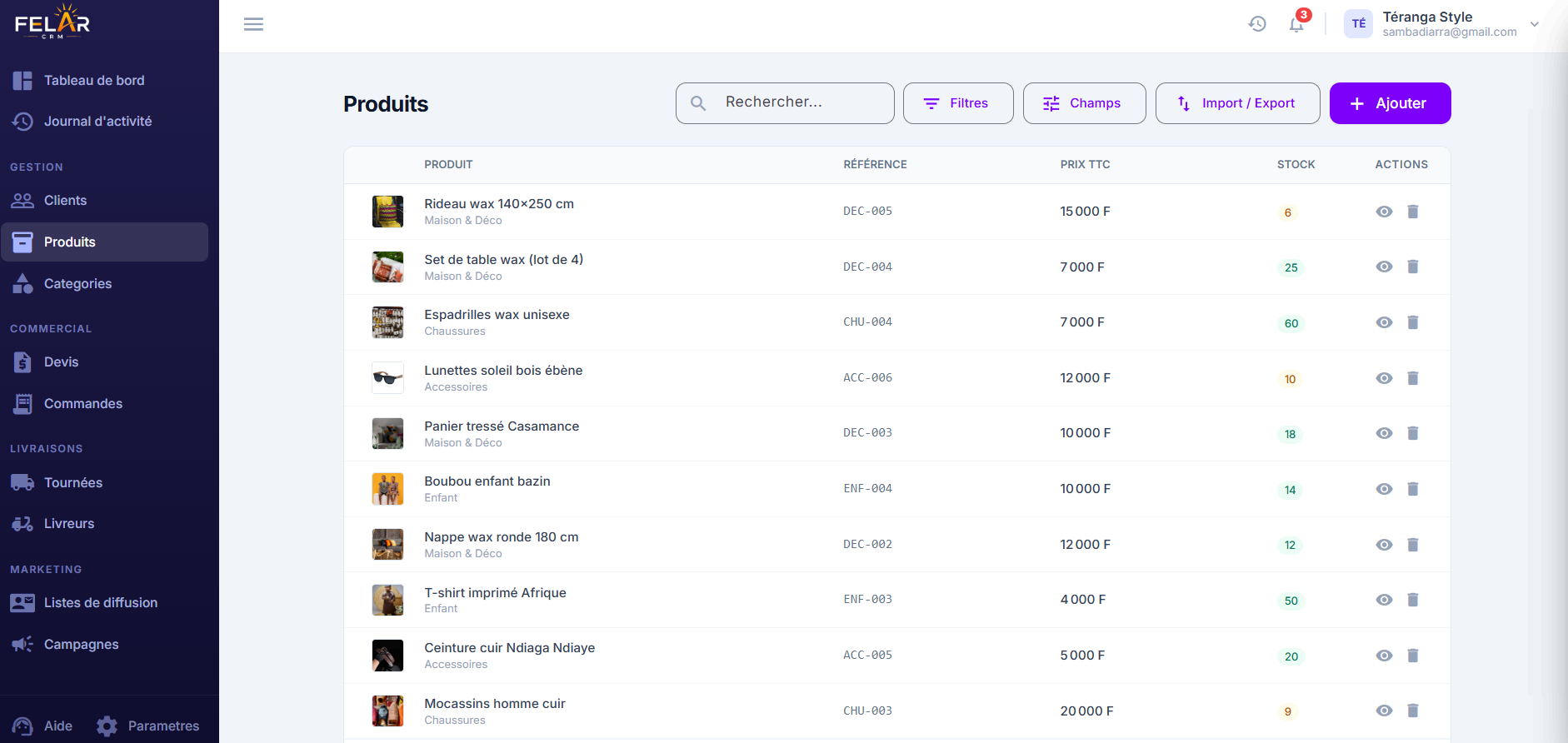Viewport: 1568px width, 743px height.
Task: Delete Set de table wax (lot de 4)
Action: pyautogui.click(x=1413, y=267)
